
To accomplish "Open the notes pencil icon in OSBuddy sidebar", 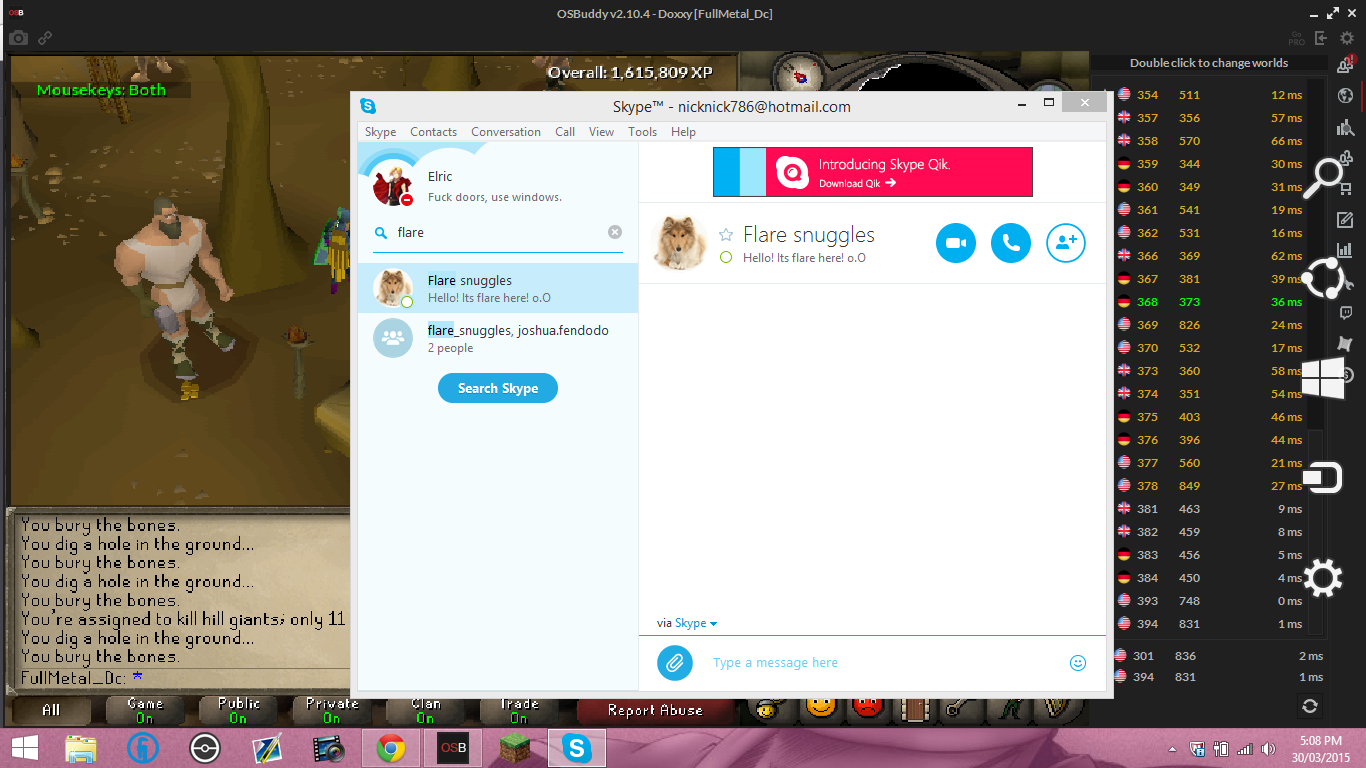I will pyautogui.click(x=1345, y=220).
